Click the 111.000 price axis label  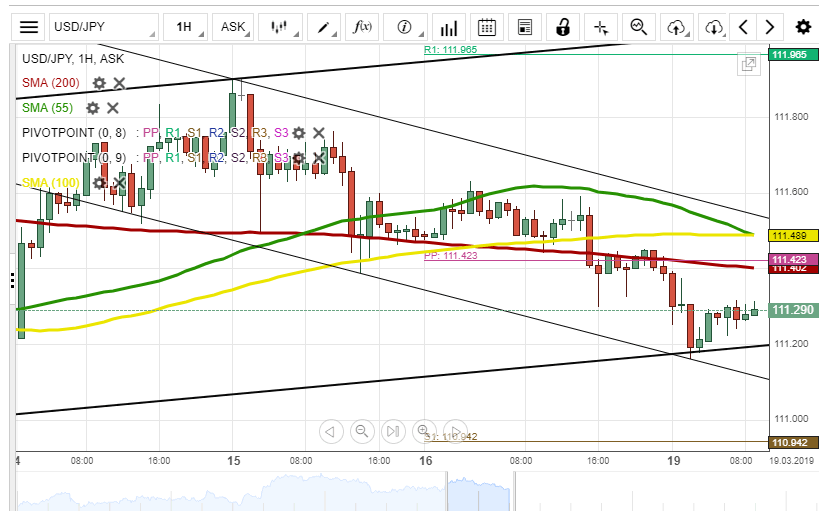click(791, 419)
